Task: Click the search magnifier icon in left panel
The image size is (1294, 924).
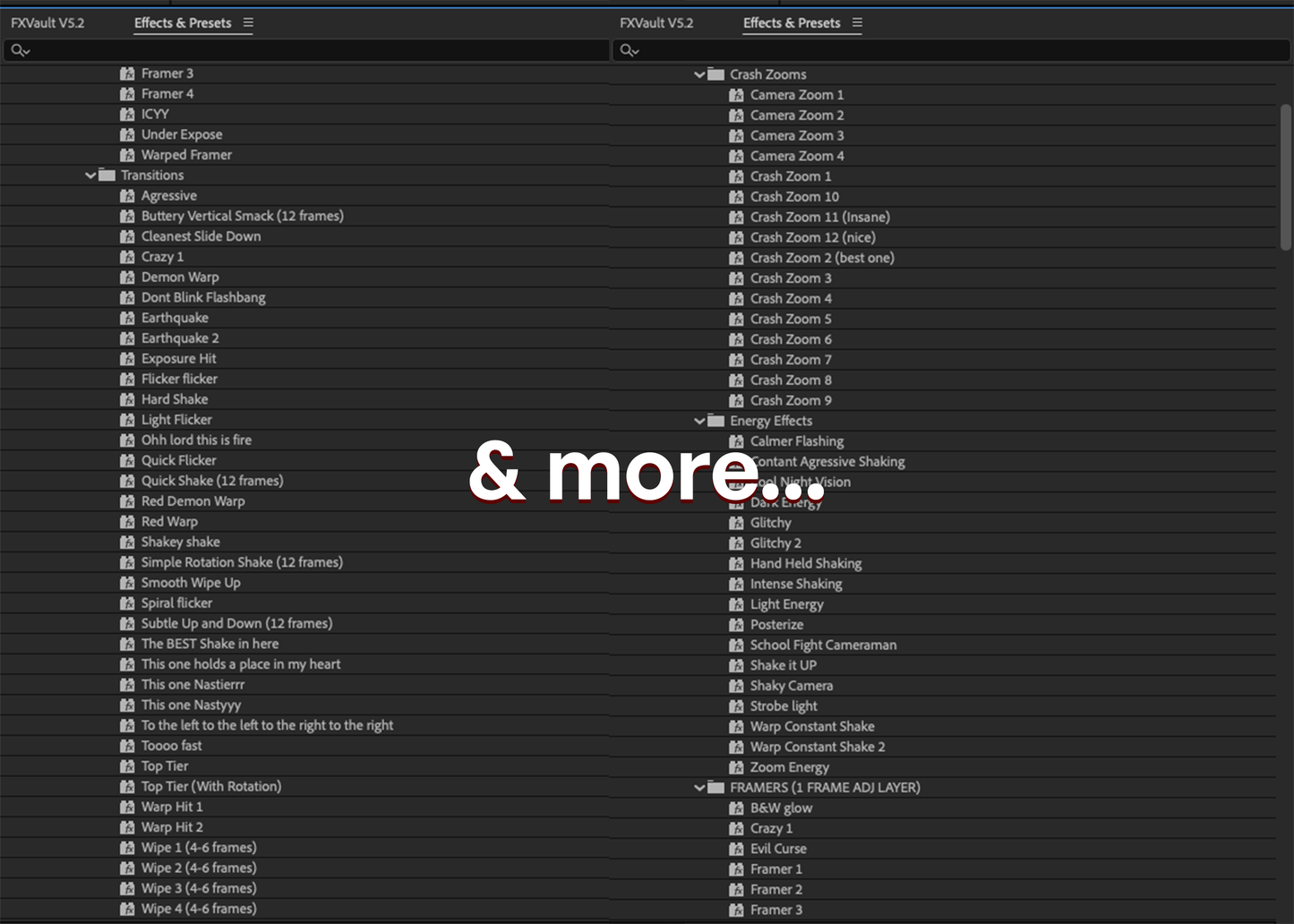Action: (18, 50)
